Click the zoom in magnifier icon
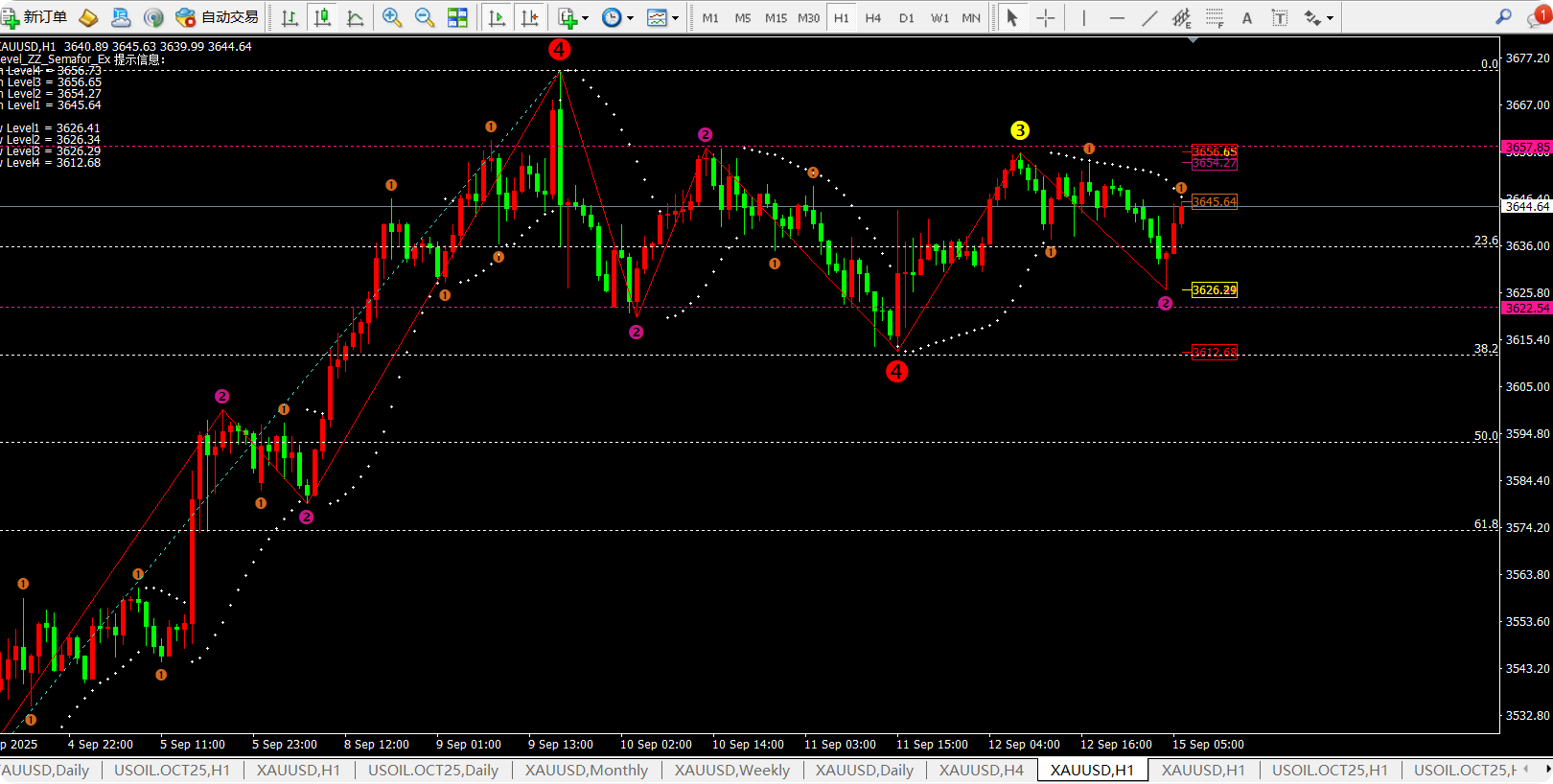The height and width of the screenshot is (784, 1553). [x=391, y=17]
